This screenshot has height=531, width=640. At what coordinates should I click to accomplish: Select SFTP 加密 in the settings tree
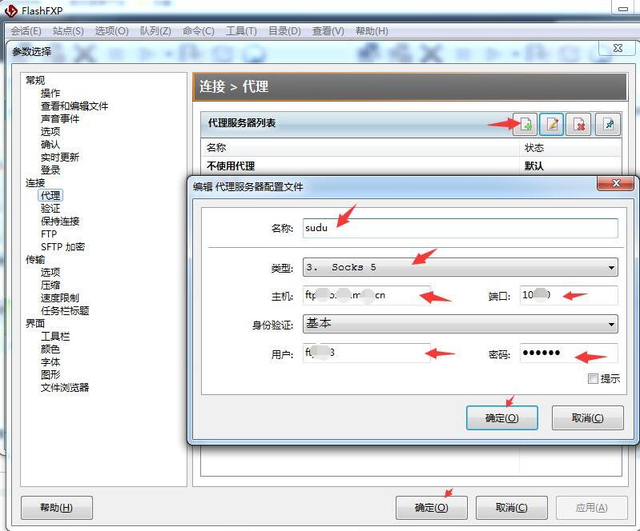(x=62, y=247)
